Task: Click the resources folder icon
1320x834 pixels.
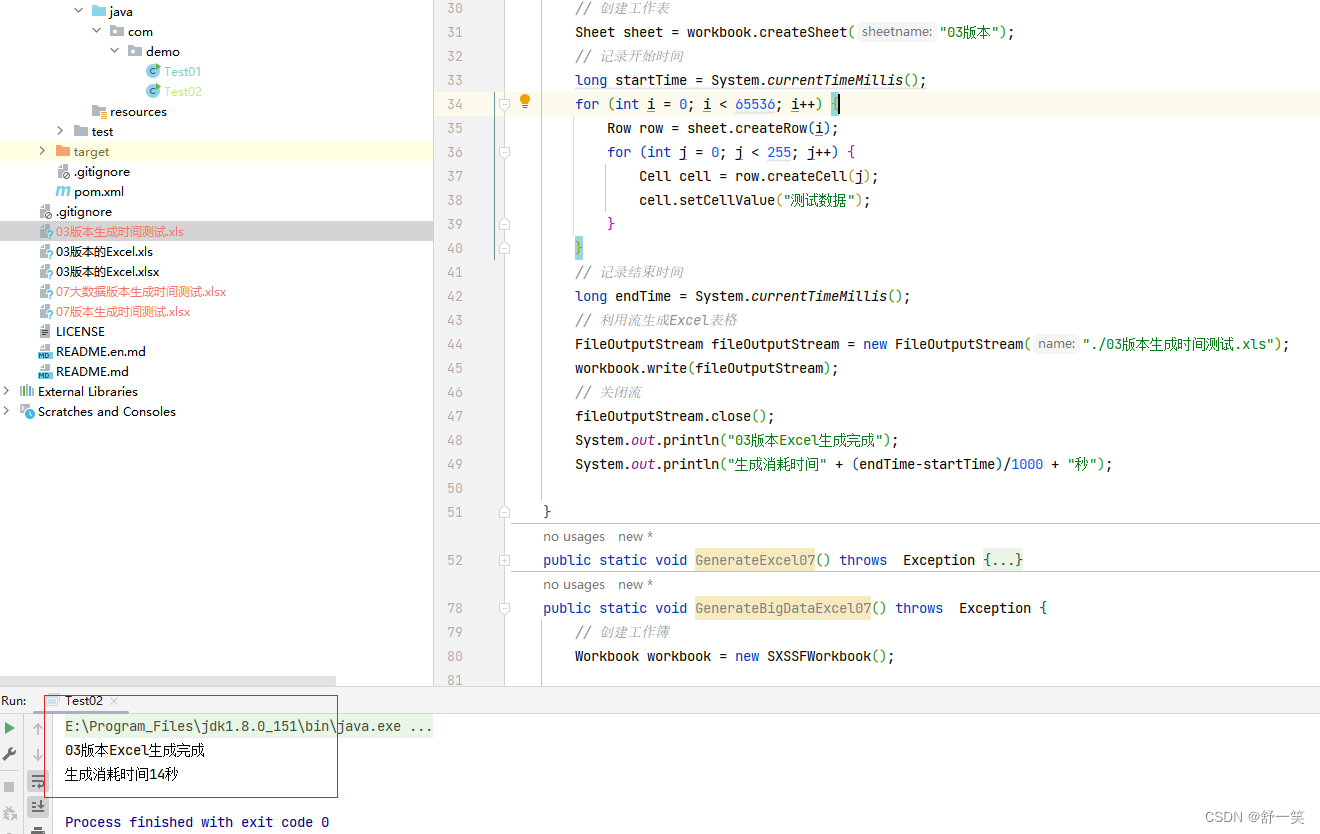Action: pos(99,111)
